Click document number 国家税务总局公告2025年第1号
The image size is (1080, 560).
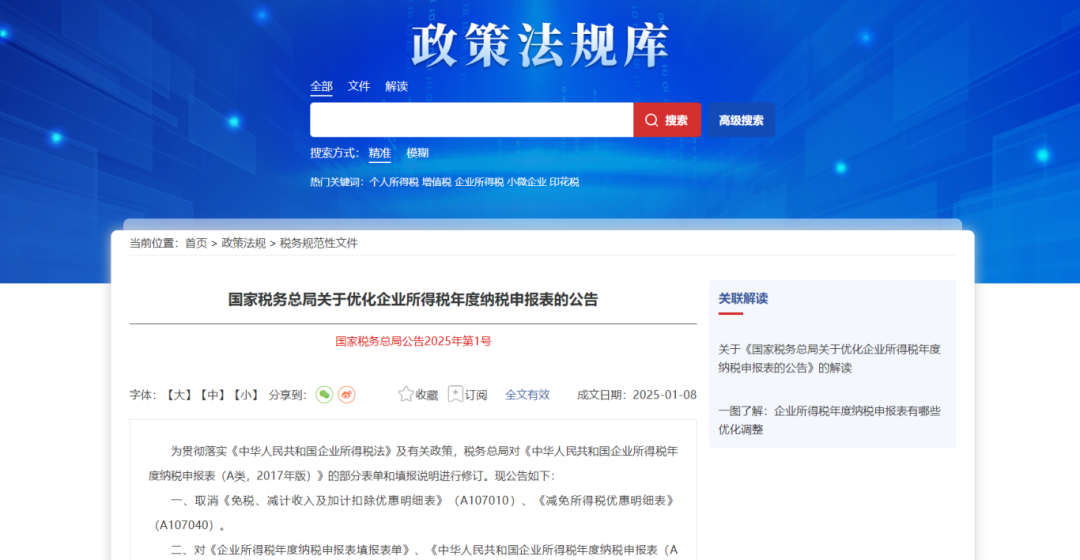413,341
